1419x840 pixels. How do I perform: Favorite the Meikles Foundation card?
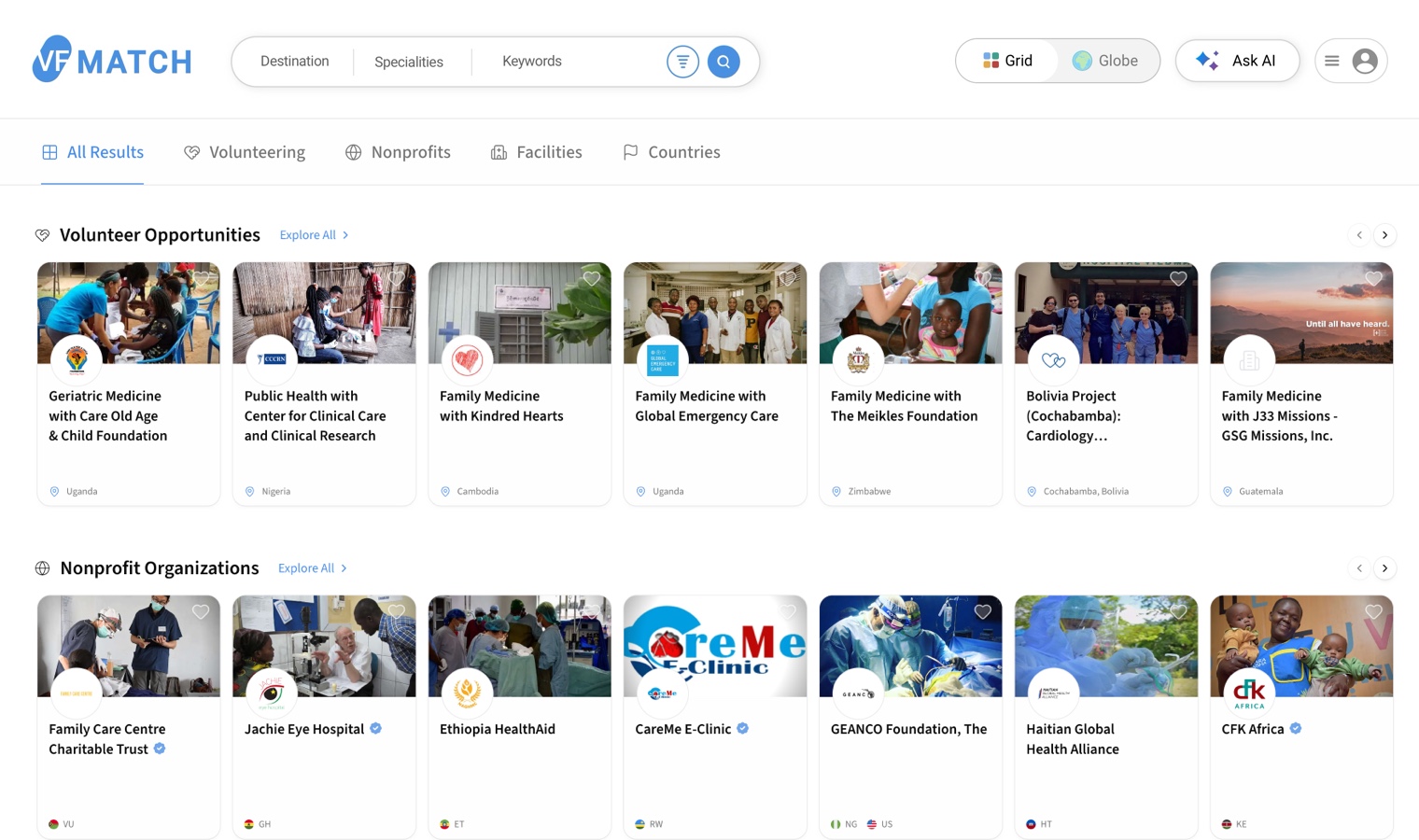click(x=983, y=278)
